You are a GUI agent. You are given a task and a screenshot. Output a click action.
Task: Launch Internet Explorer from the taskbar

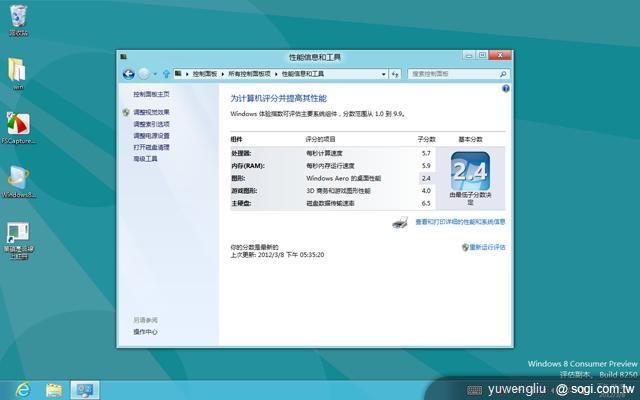(22, 390)
